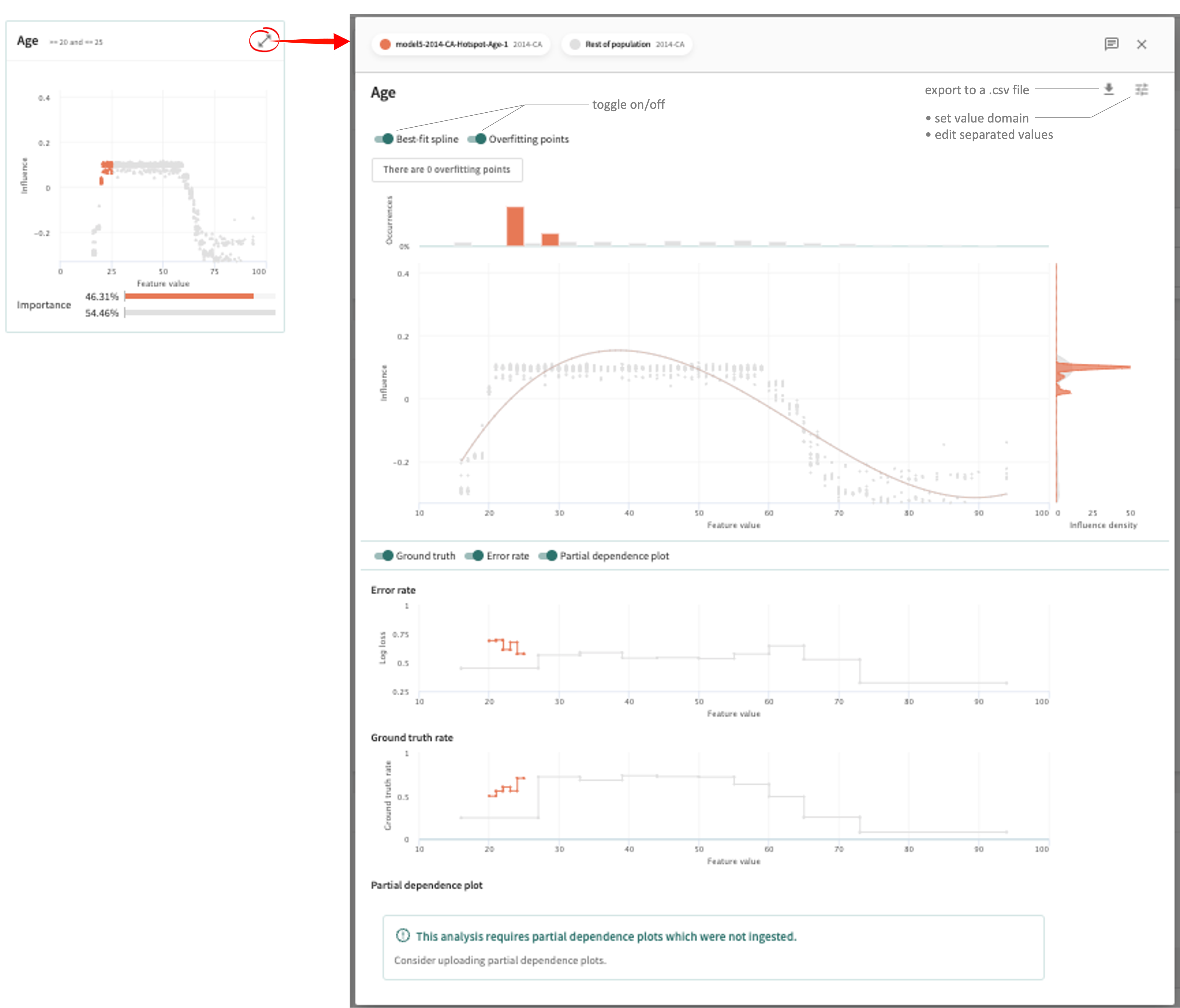The image size is (1180, 1008).
Task: Click the 46.31% importance value
Action: pyautogui.click(x=102, y=297)
